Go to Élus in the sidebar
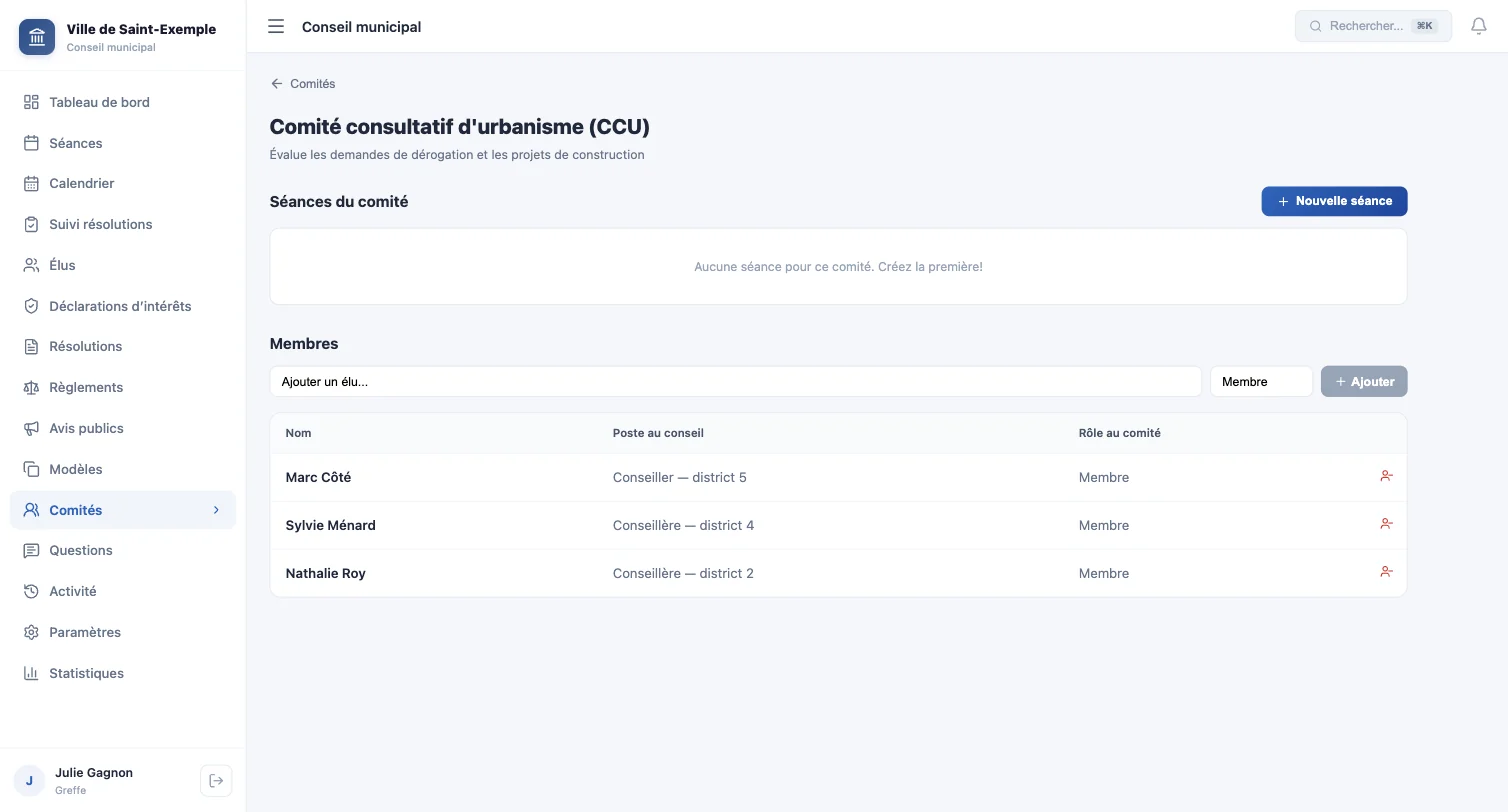 click(122, 265)
